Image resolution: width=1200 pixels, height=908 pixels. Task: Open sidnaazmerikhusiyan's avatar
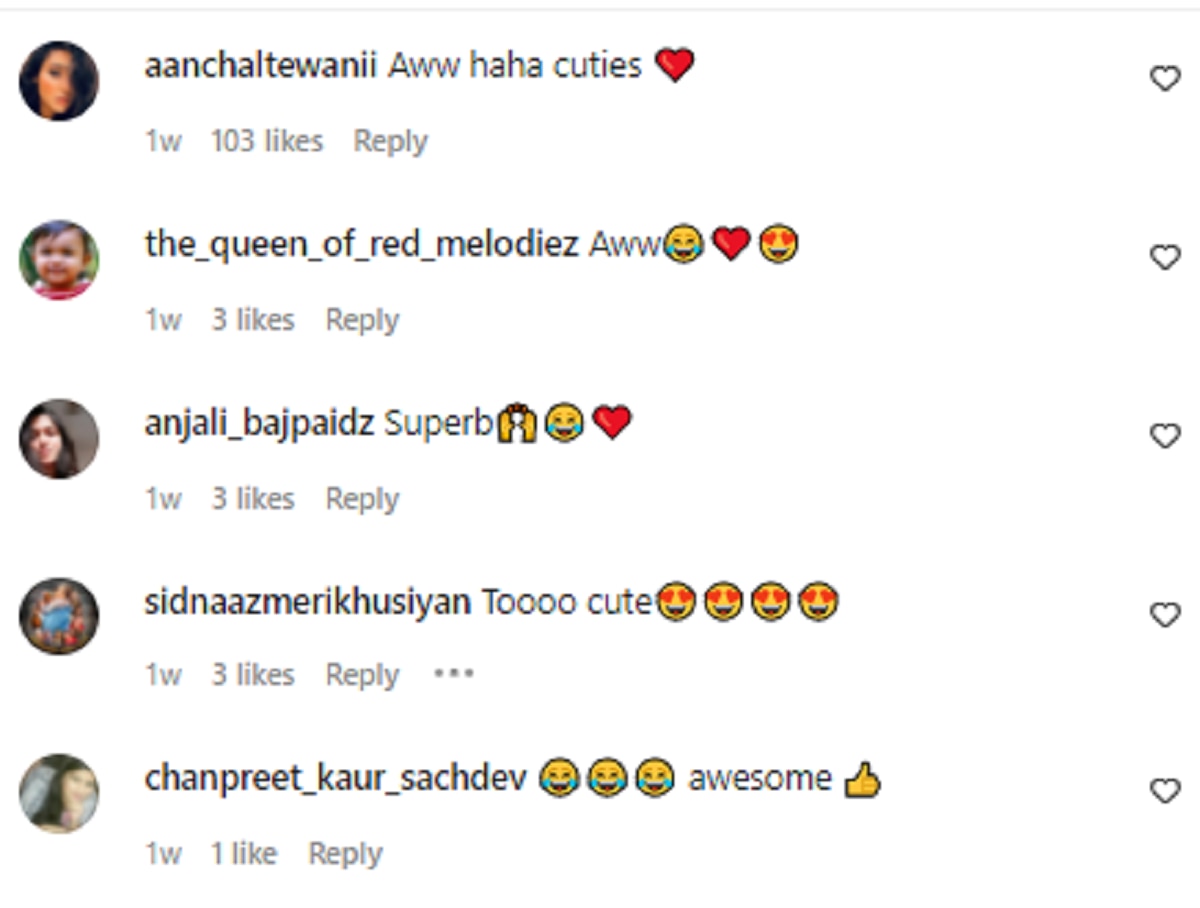(x=59, y=615)
